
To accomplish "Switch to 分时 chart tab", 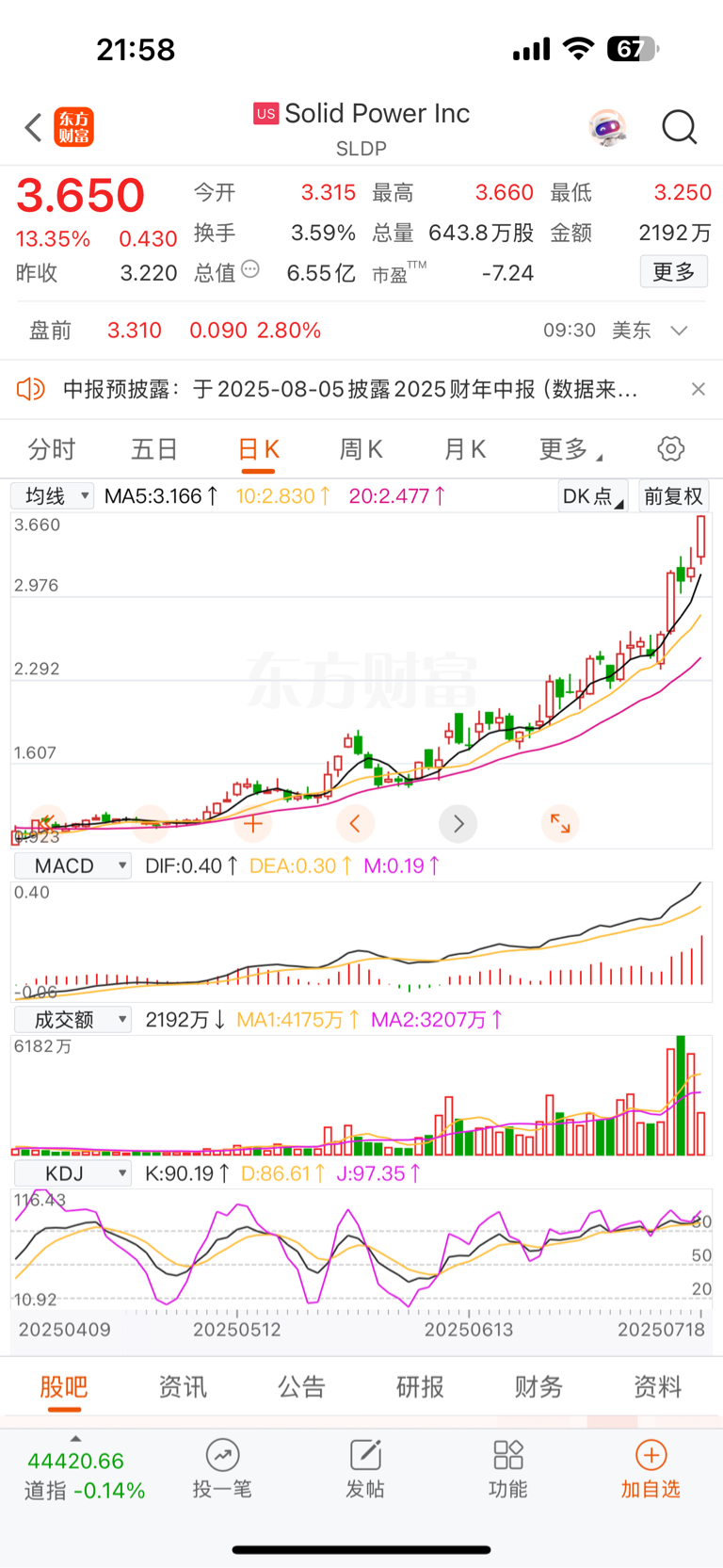I will click(x=52, y=449).
